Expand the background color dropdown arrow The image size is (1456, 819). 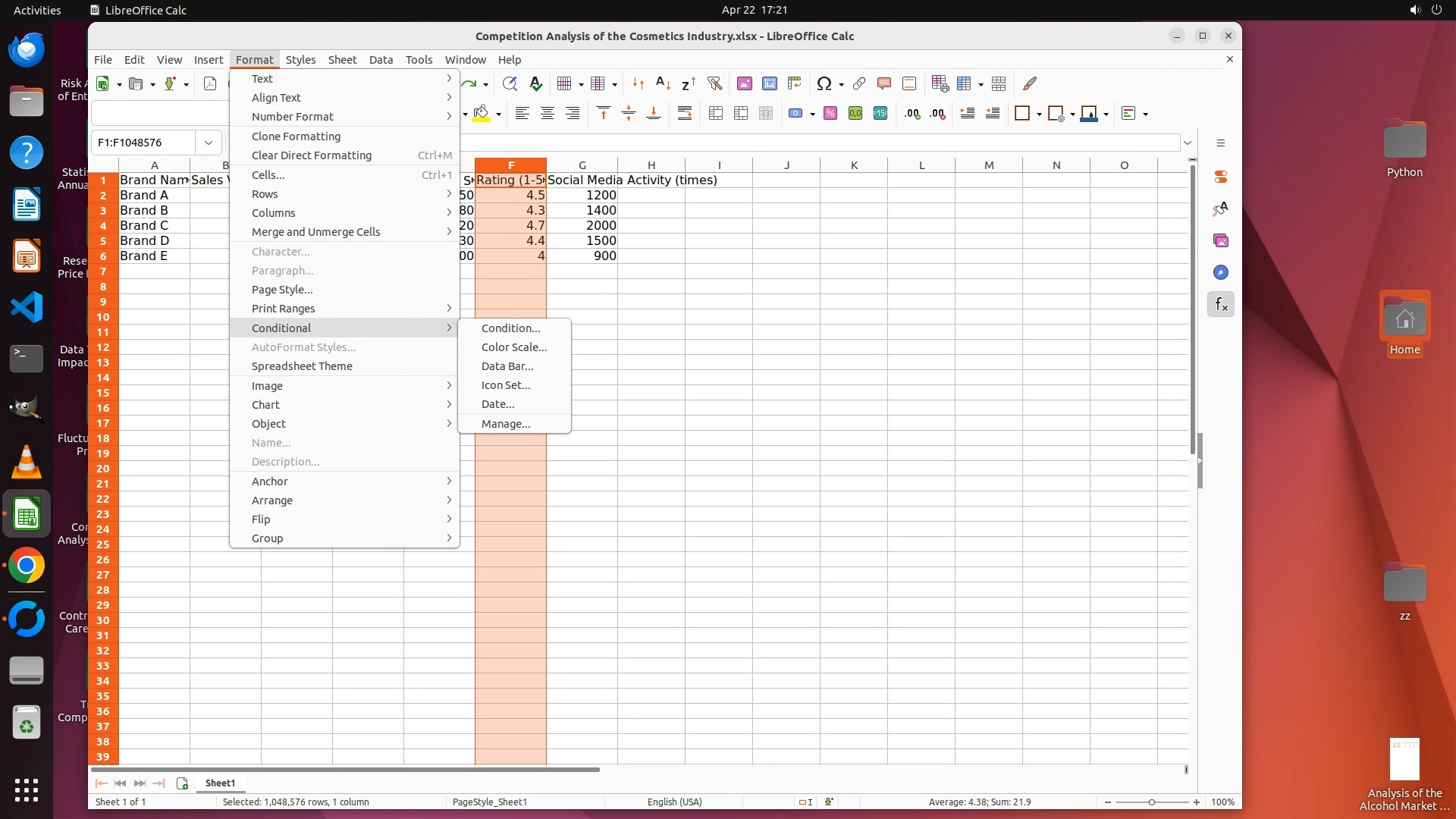click(498, 115)
